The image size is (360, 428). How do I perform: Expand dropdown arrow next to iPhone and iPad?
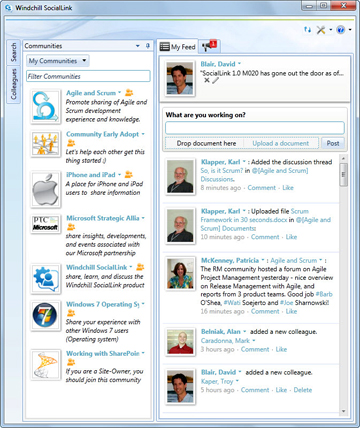click(x=119, y=175)
